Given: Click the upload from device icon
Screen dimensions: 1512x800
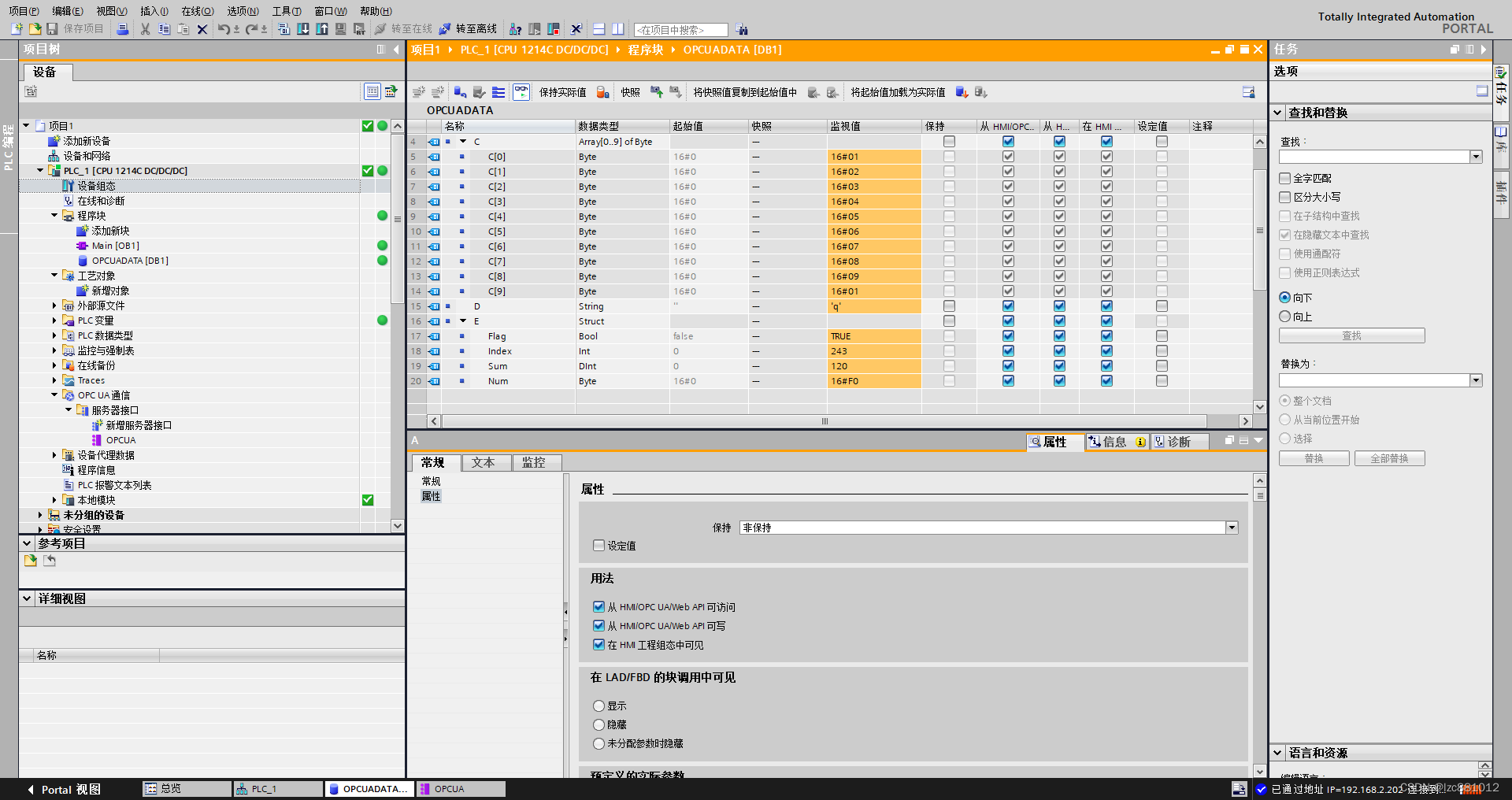Looking at the screenshot, I should click(x=321, y=29).
